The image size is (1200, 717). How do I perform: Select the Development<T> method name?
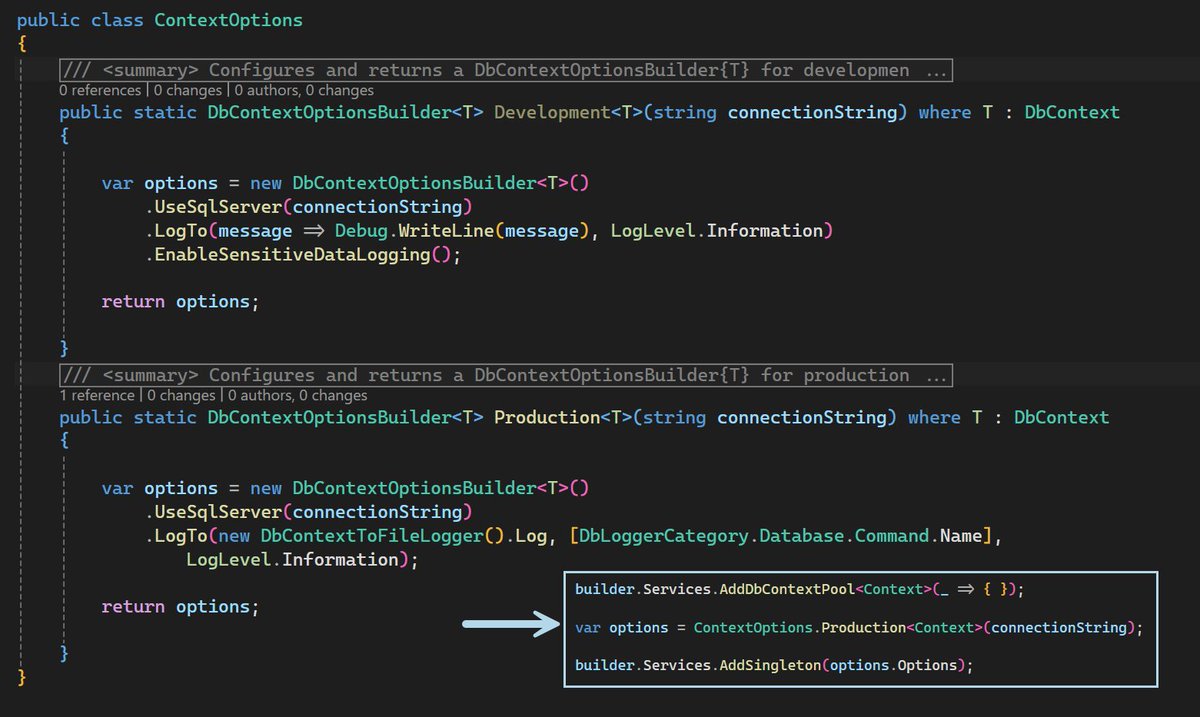pyautogui.click(x=568, y=112)
